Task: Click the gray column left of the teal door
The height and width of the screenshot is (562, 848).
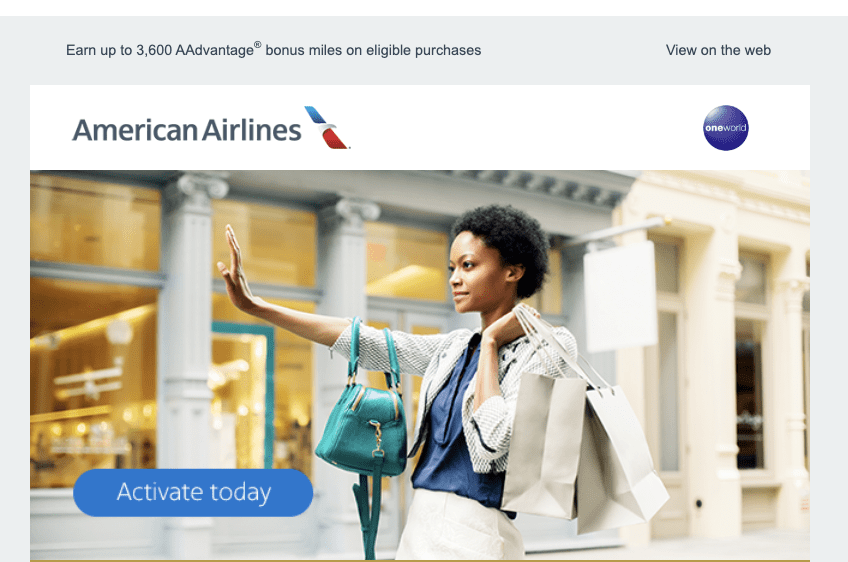Action: point(187,335)
